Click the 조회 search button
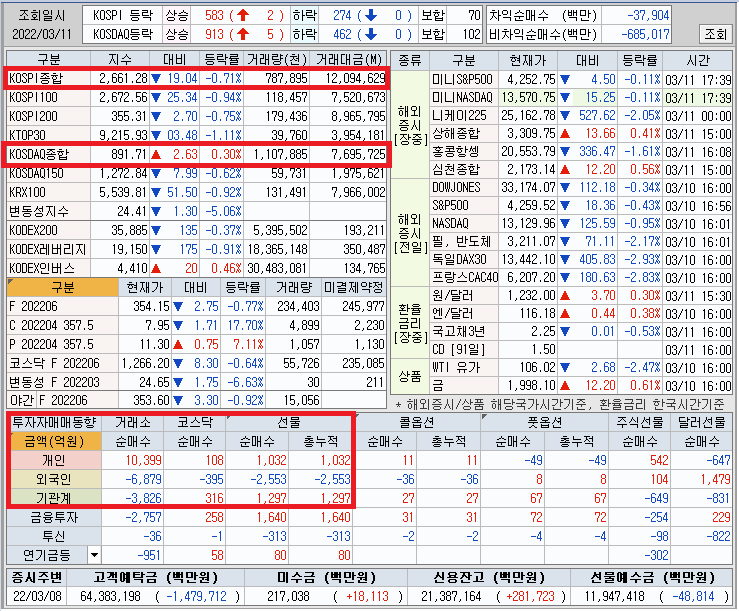 [x=715, y=34]
